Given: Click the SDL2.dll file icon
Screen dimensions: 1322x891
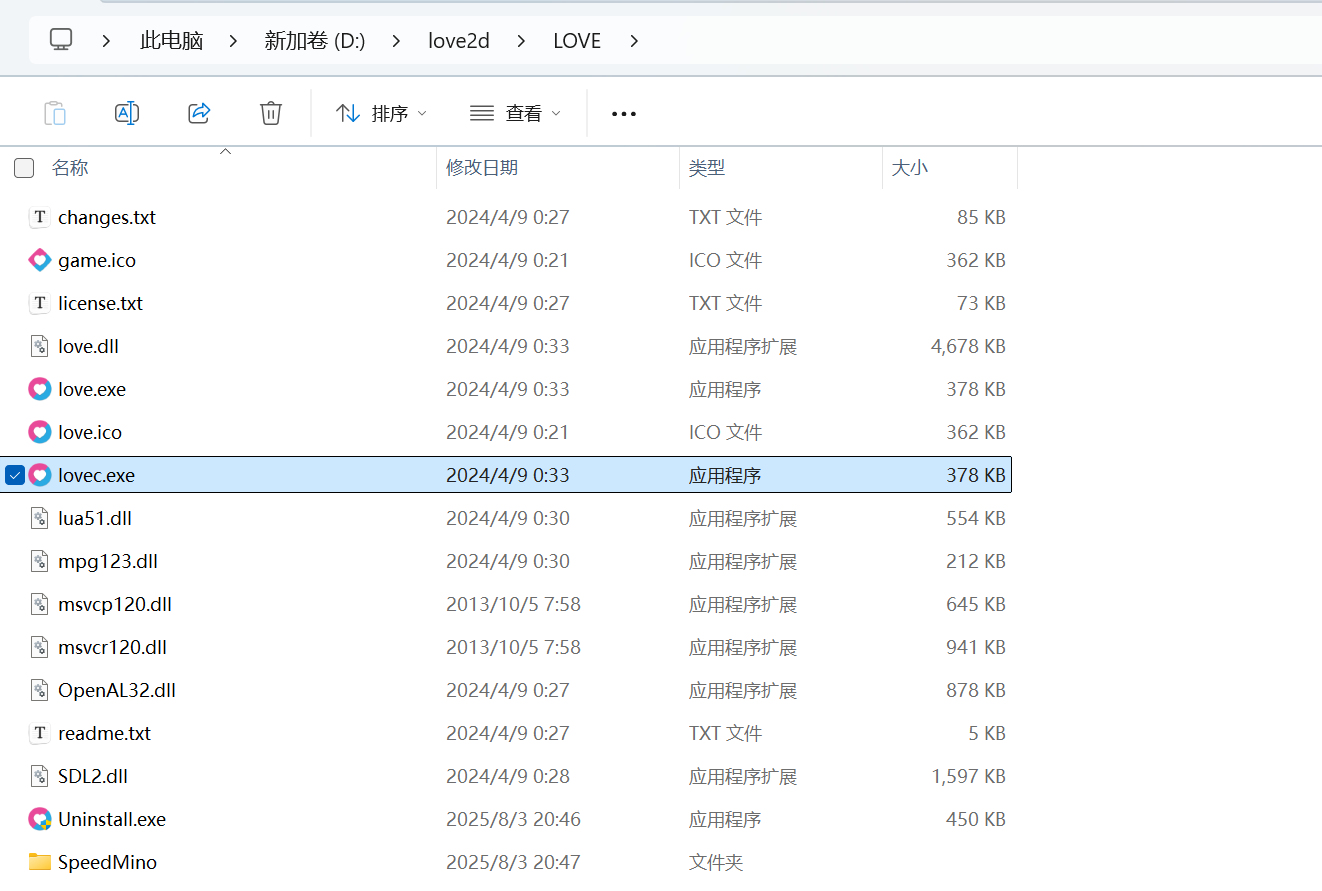Looking at the screenshot, I should [39, 776].
